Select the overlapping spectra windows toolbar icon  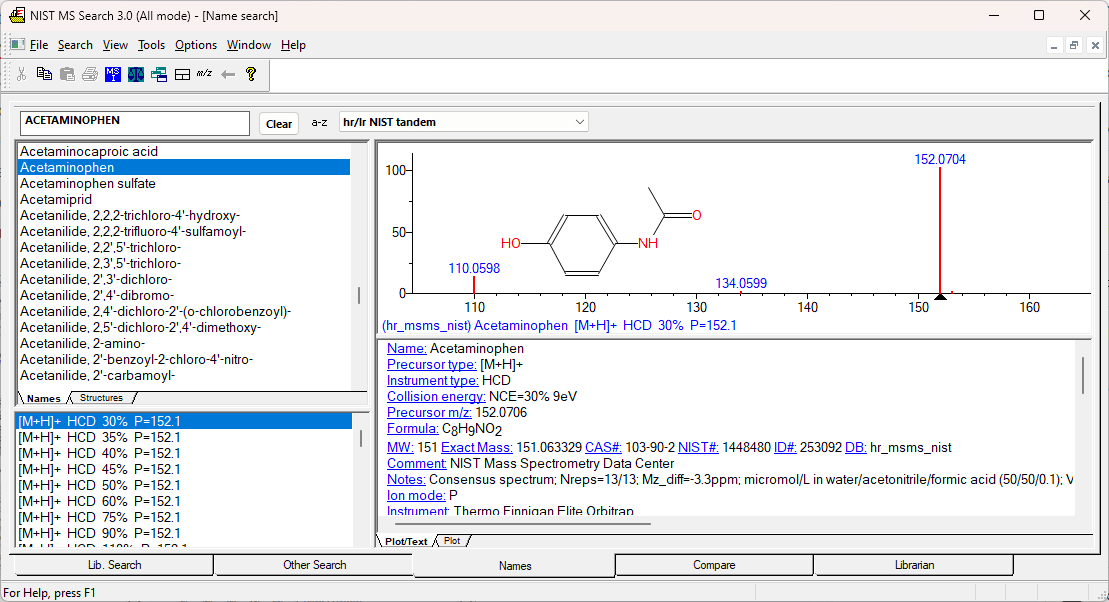(x=158, y=75)
